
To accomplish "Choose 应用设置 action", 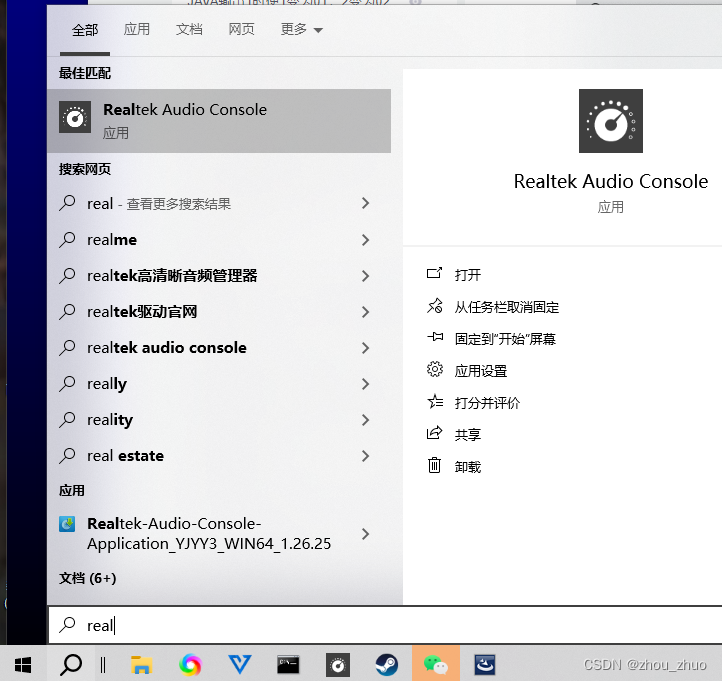I will coord(481,371).
